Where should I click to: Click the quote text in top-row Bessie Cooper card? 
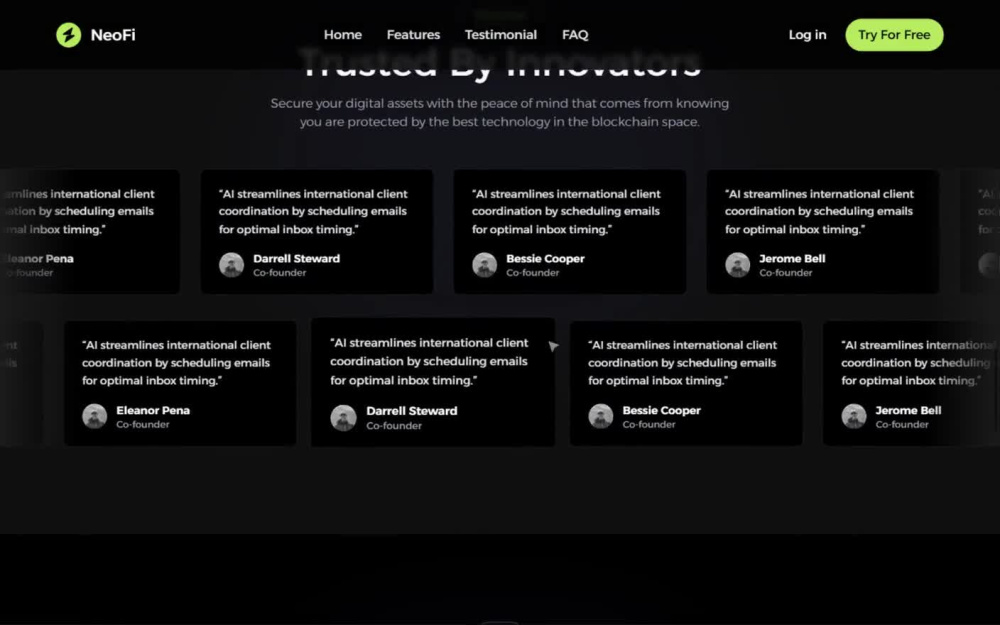tap(566, 211)
